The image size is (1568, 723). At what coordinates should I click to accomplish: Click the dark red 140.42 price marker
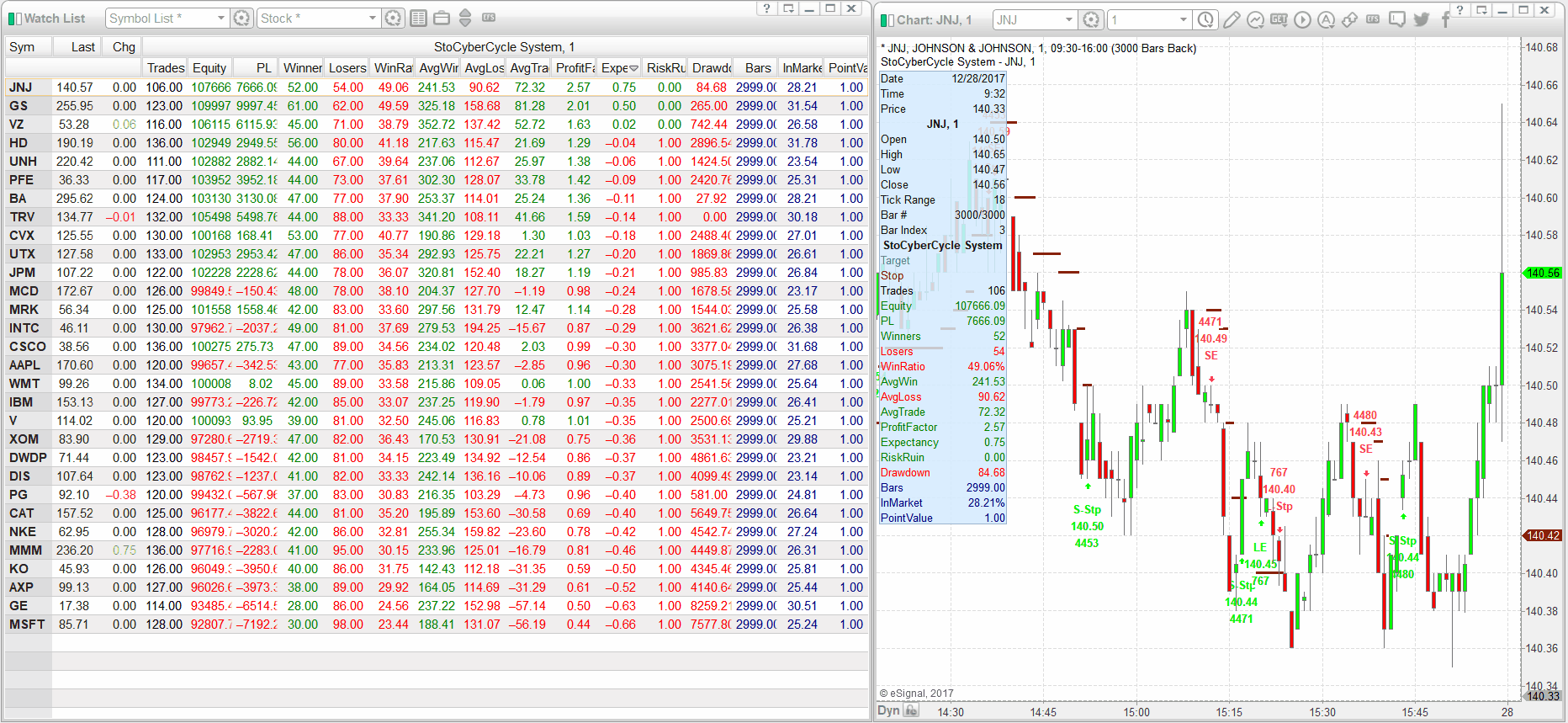tap(1542, 535)
